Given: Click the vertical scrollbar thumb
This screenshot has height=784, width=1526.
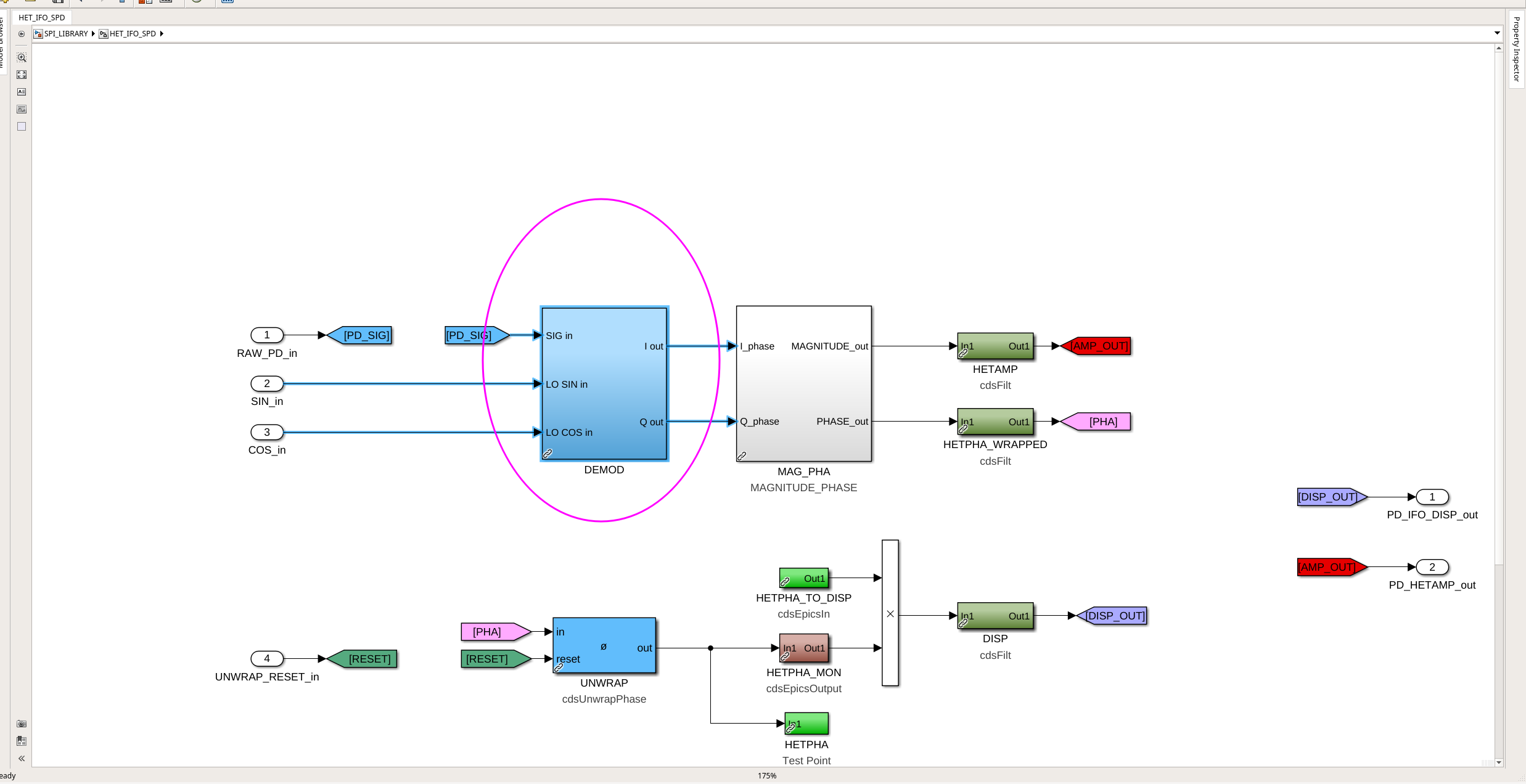Looking at the screenshot, I should tap(1499, 308).
